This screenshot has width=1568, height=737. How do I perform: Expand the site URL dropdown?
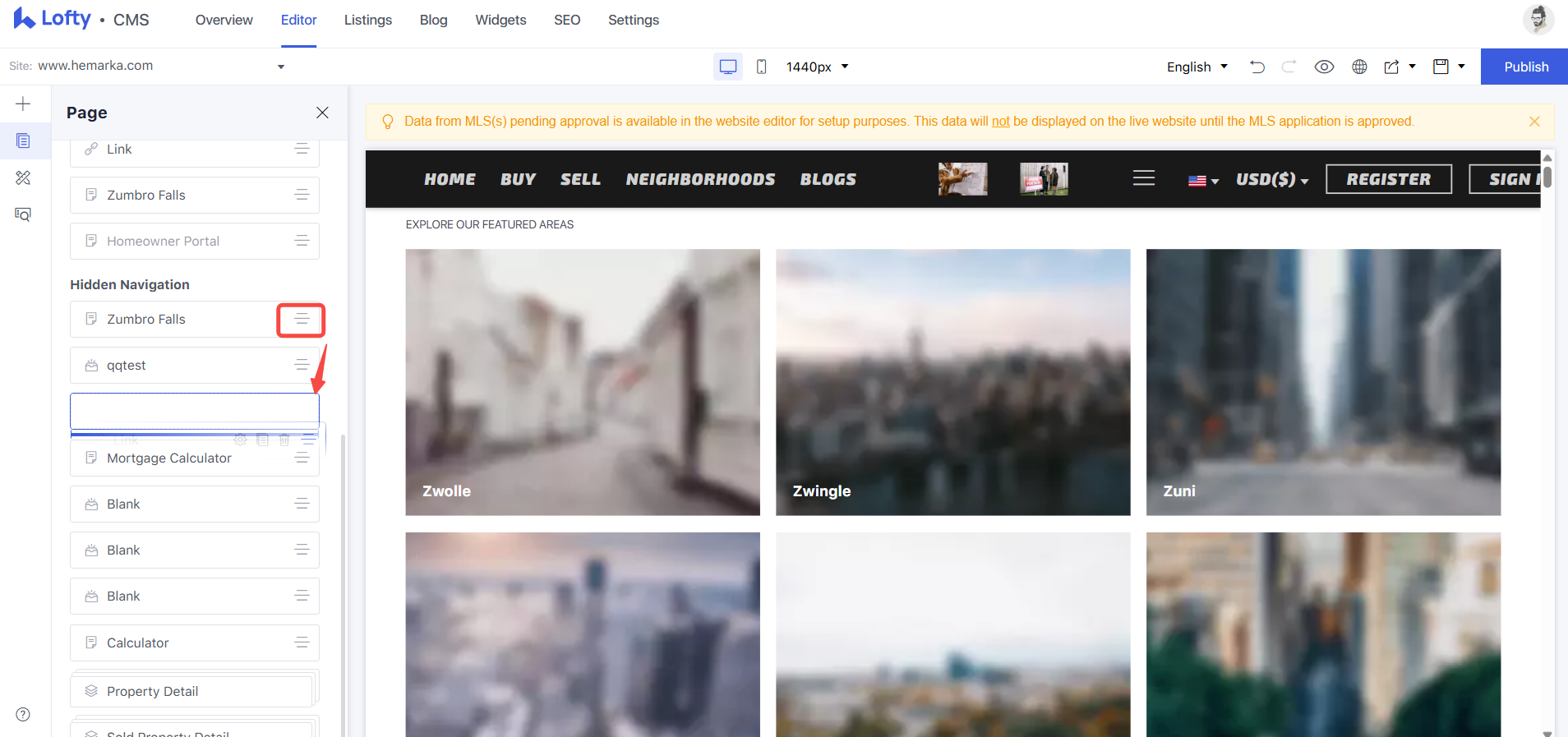click(281, 67)
